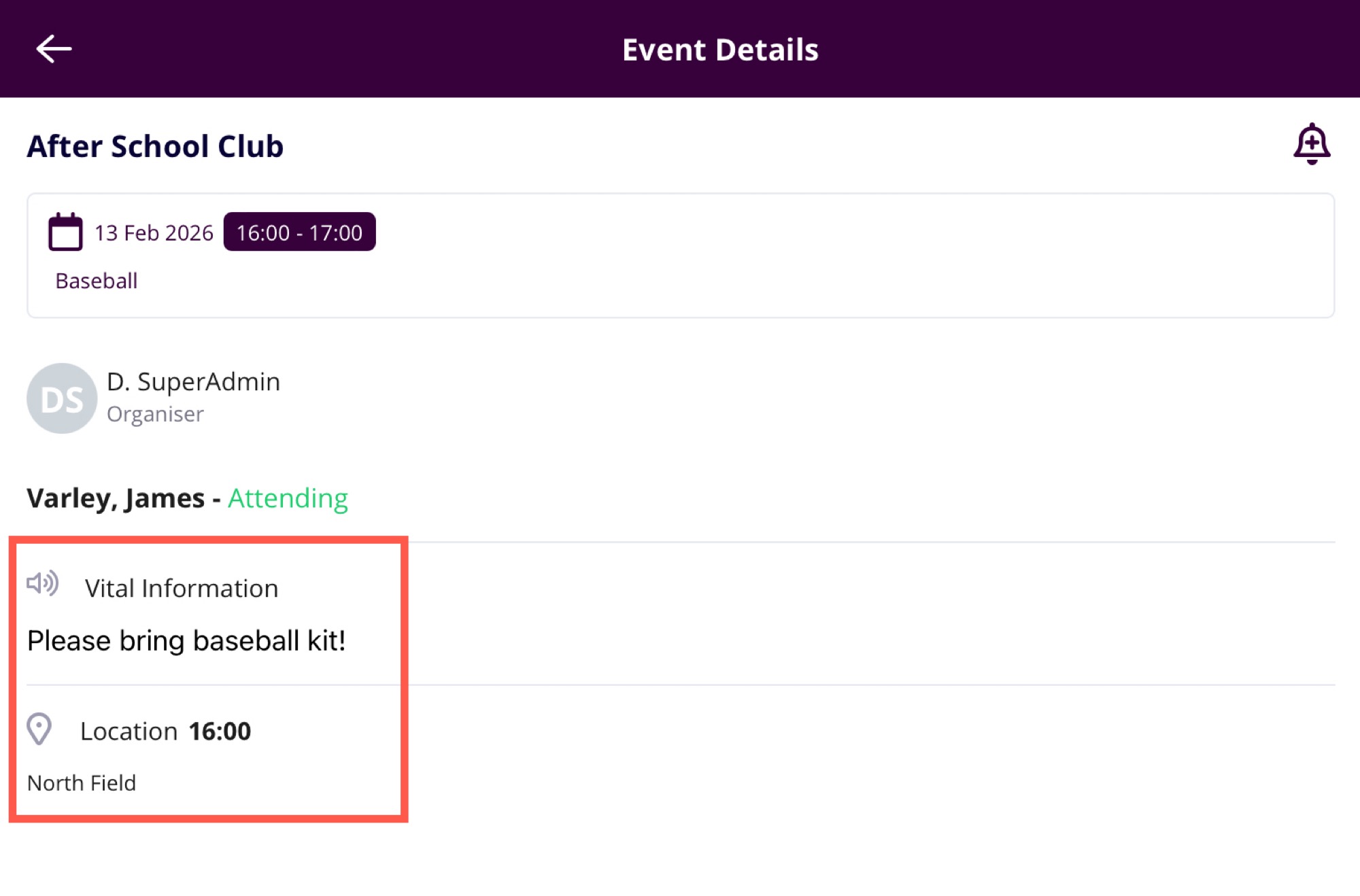Select the attendee name Varley, James
The height and width of the screenshot is (896, 1360).
[116, 498]
